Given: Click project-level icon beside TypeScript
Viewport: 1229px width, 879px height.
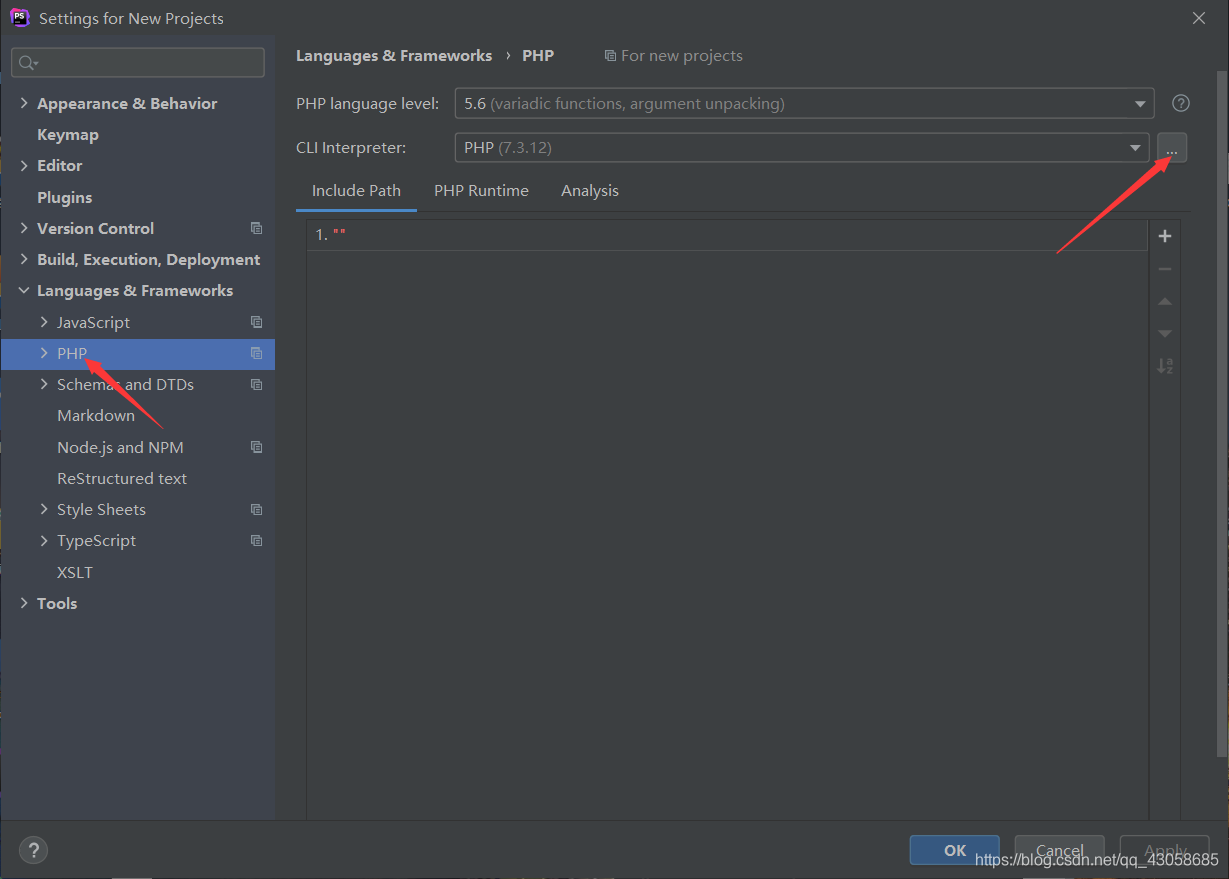Looking at the screenshot, I should 257,540.
